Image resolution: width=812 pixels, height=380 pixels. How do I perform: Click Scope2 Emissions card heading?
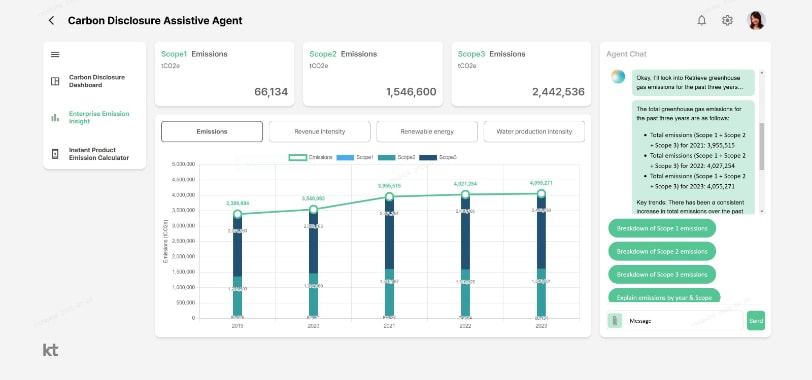[x=343, y=54]
